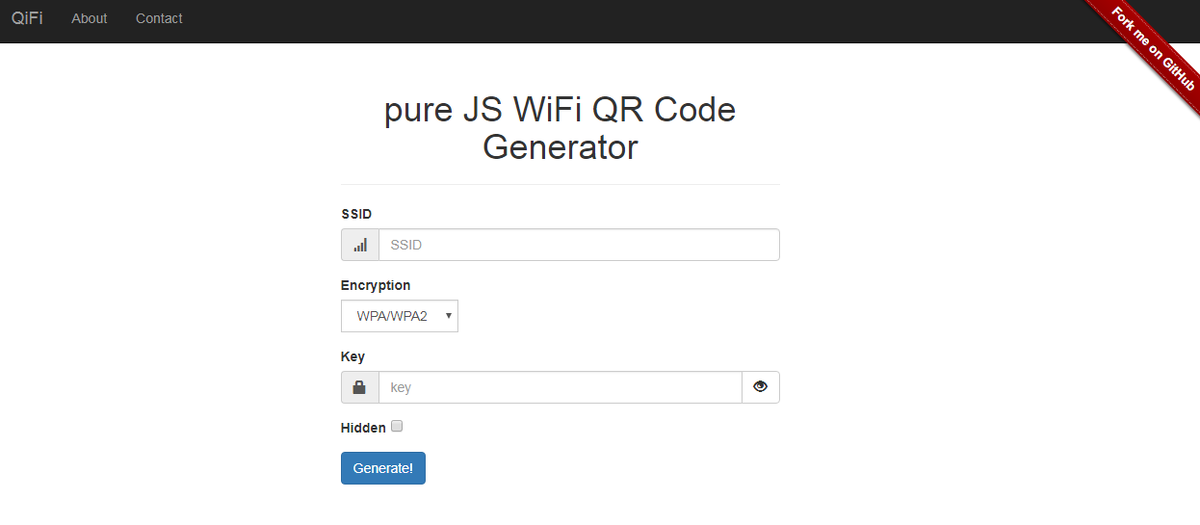Screen dimensions: 1200x525
Task: Click the Encryption label text
Action: pos(376,285)
